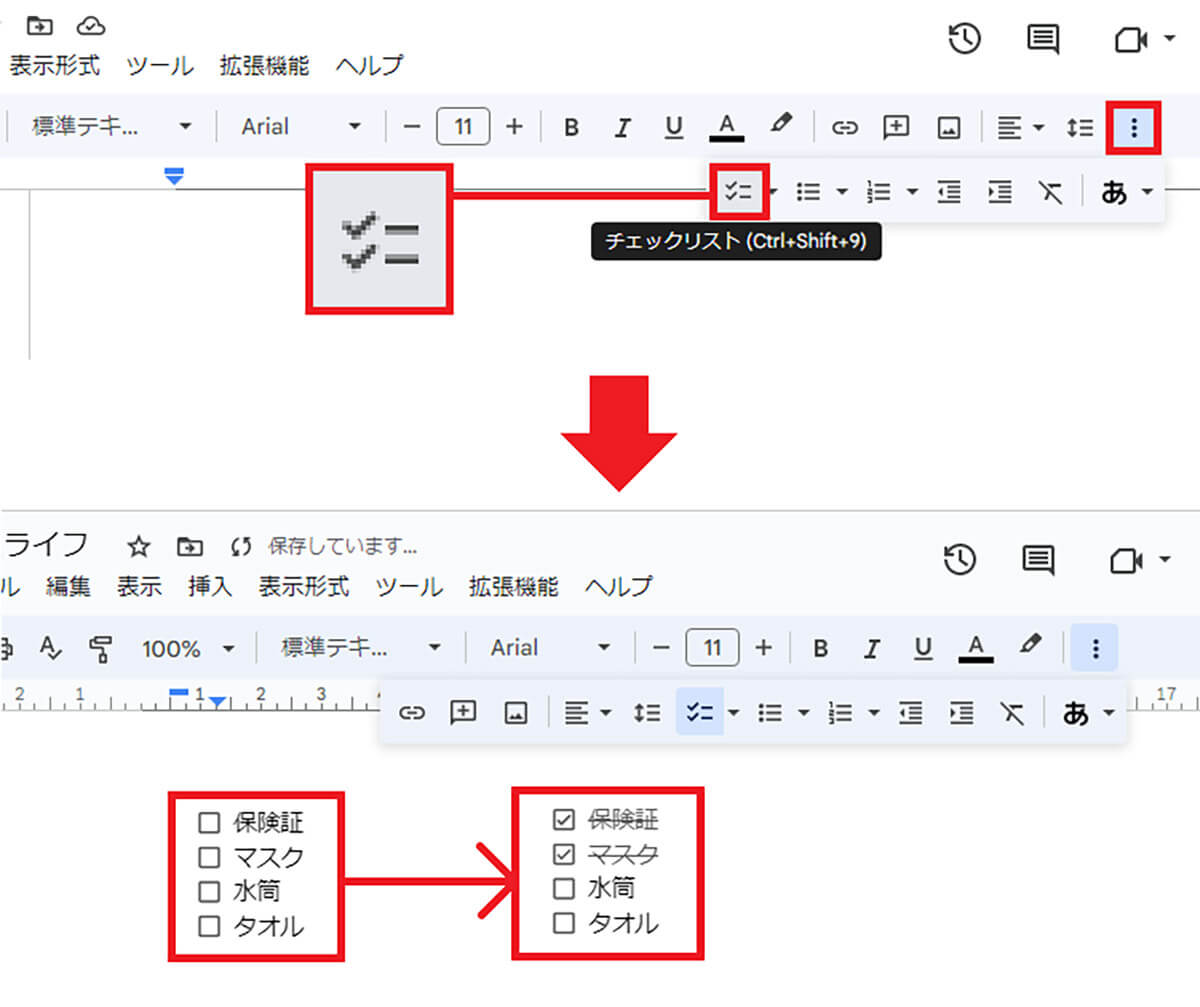Open version history clock in lower screenshot
This screenshot has height=1007, width=1200.
coord(961,560)
